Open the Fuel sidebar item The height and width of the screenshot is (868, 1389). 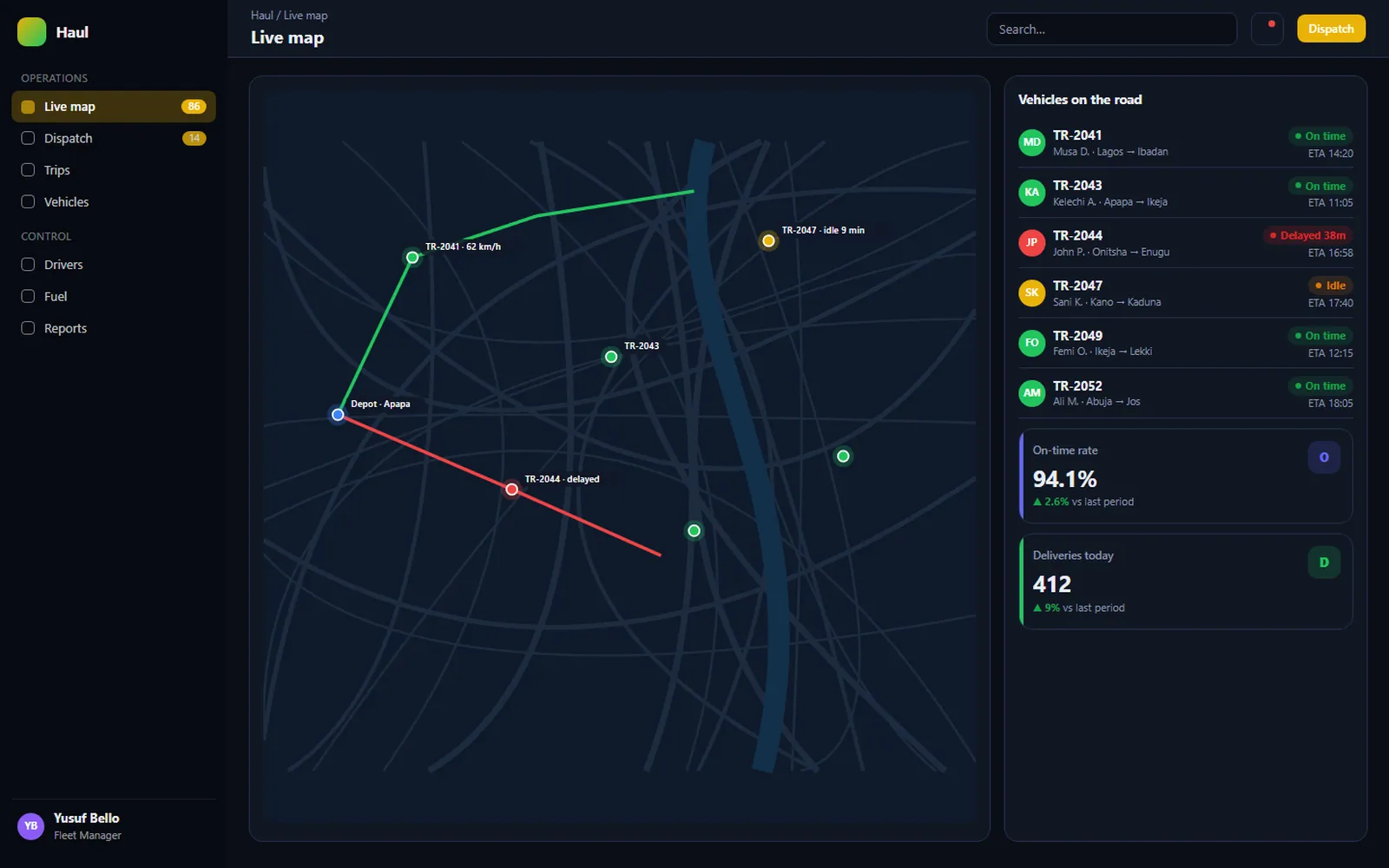pos(114,296)
